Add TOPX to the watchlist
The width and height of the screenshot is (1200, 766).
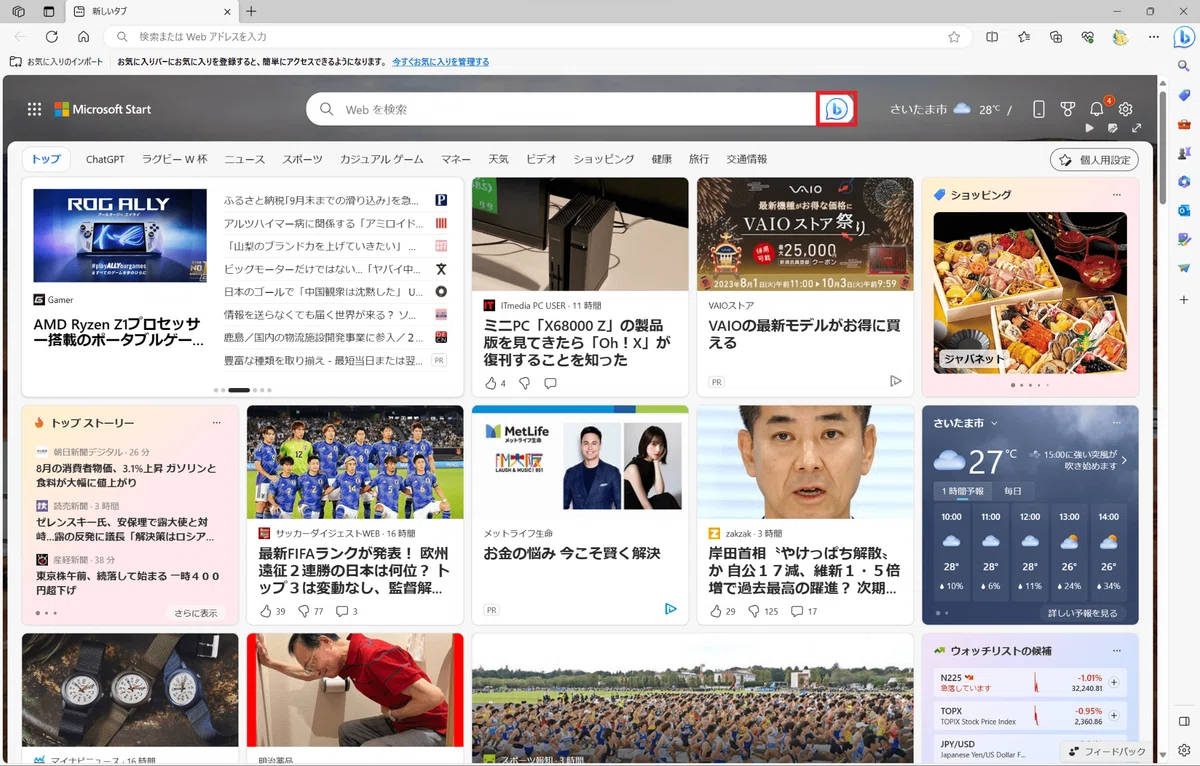pyautogui.click(x=1114, y=716)
